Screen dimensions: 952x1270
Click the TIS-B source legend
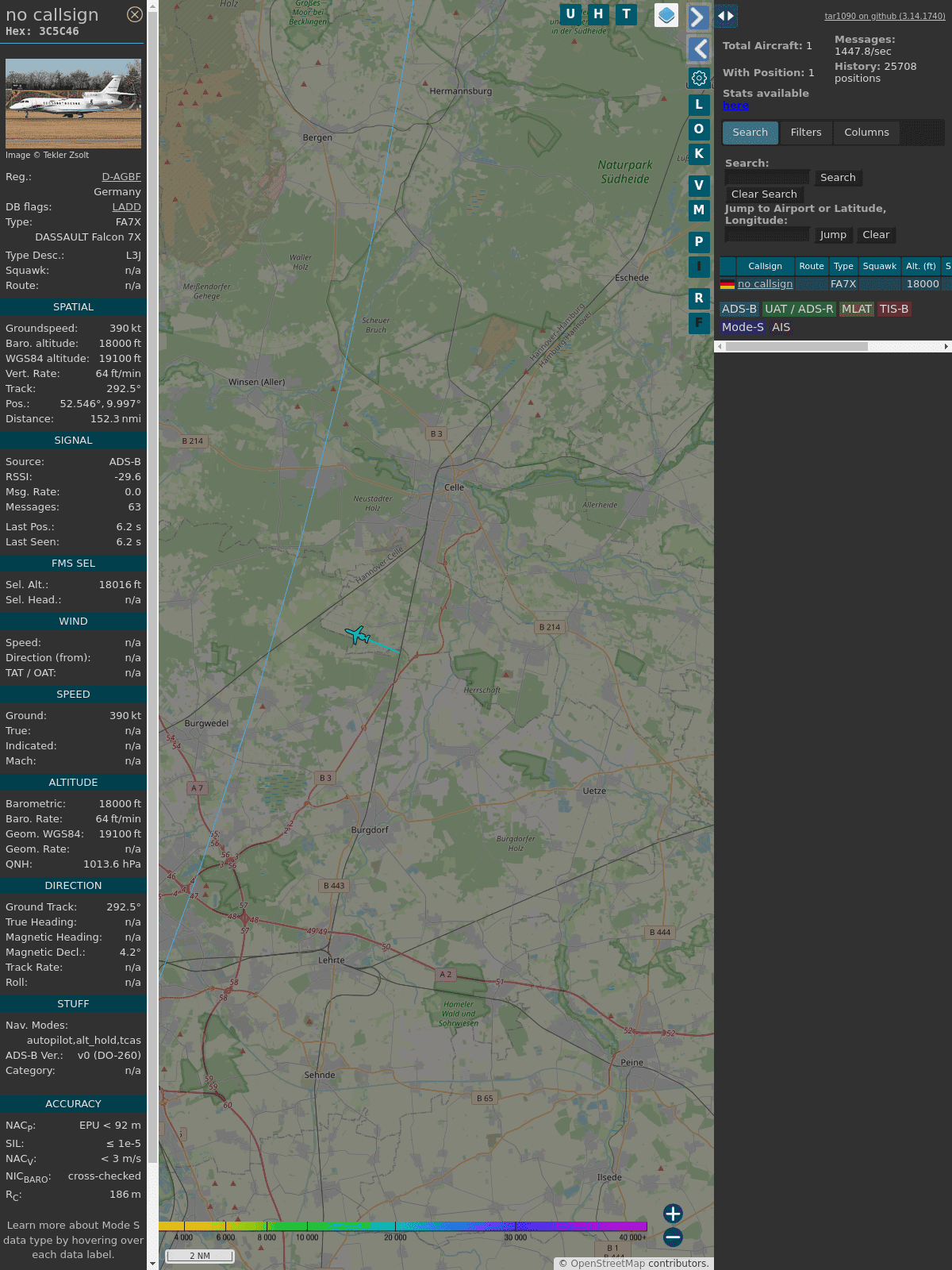(894, 310)
